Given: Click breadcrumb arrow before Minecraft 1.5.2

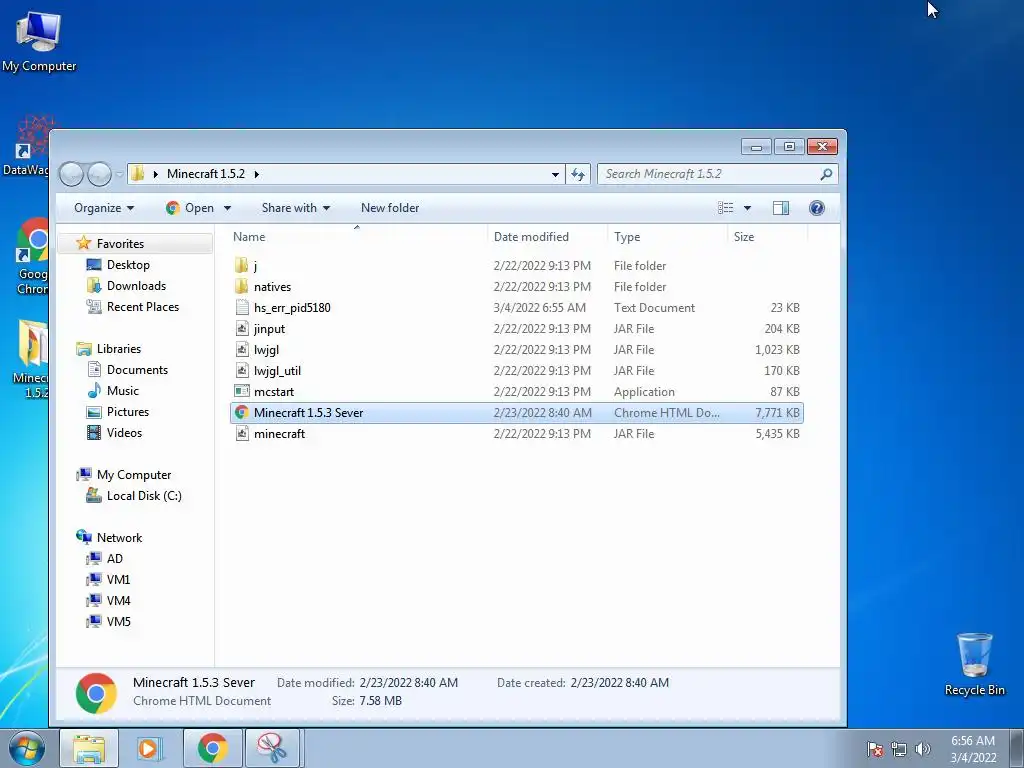Looking at the screenshot, I should [x=155, y=174].
